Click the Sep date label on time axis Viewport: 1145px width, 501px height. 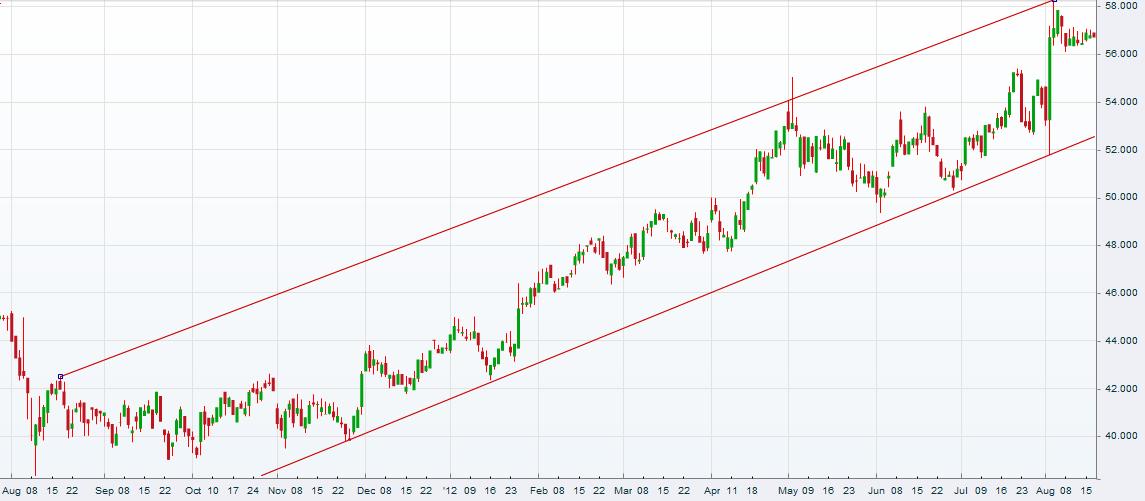pyautogui.click(x=102, y=492)
